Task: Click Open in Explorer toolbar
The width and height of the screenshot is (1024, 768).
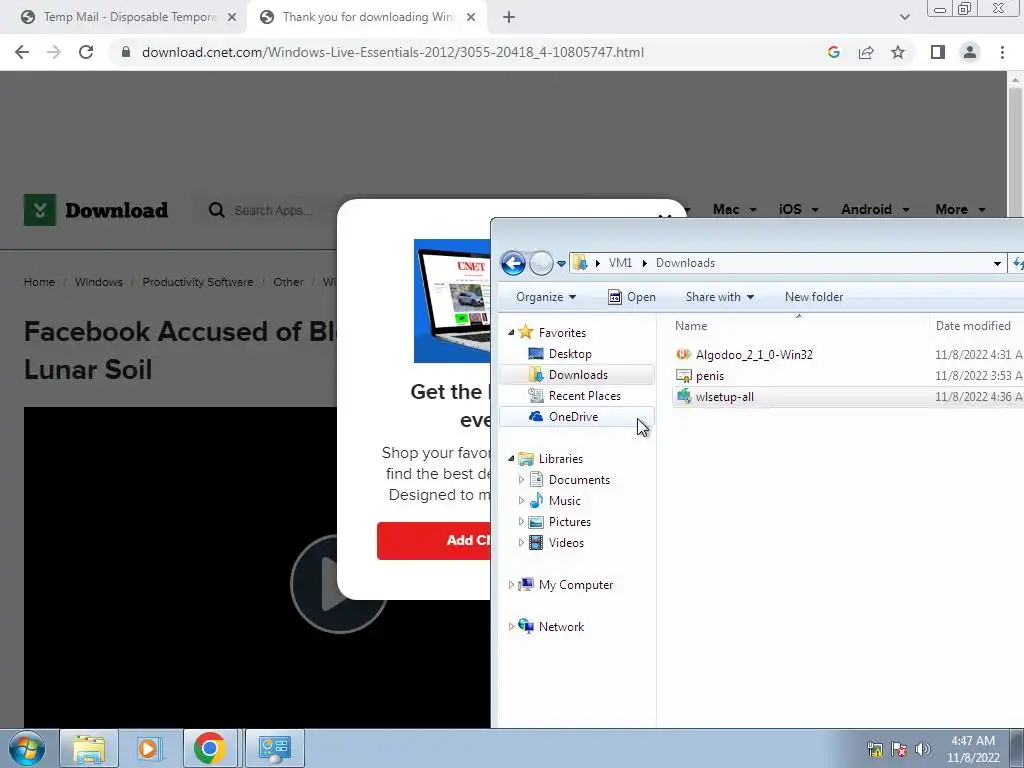Action: click(632, 296)
